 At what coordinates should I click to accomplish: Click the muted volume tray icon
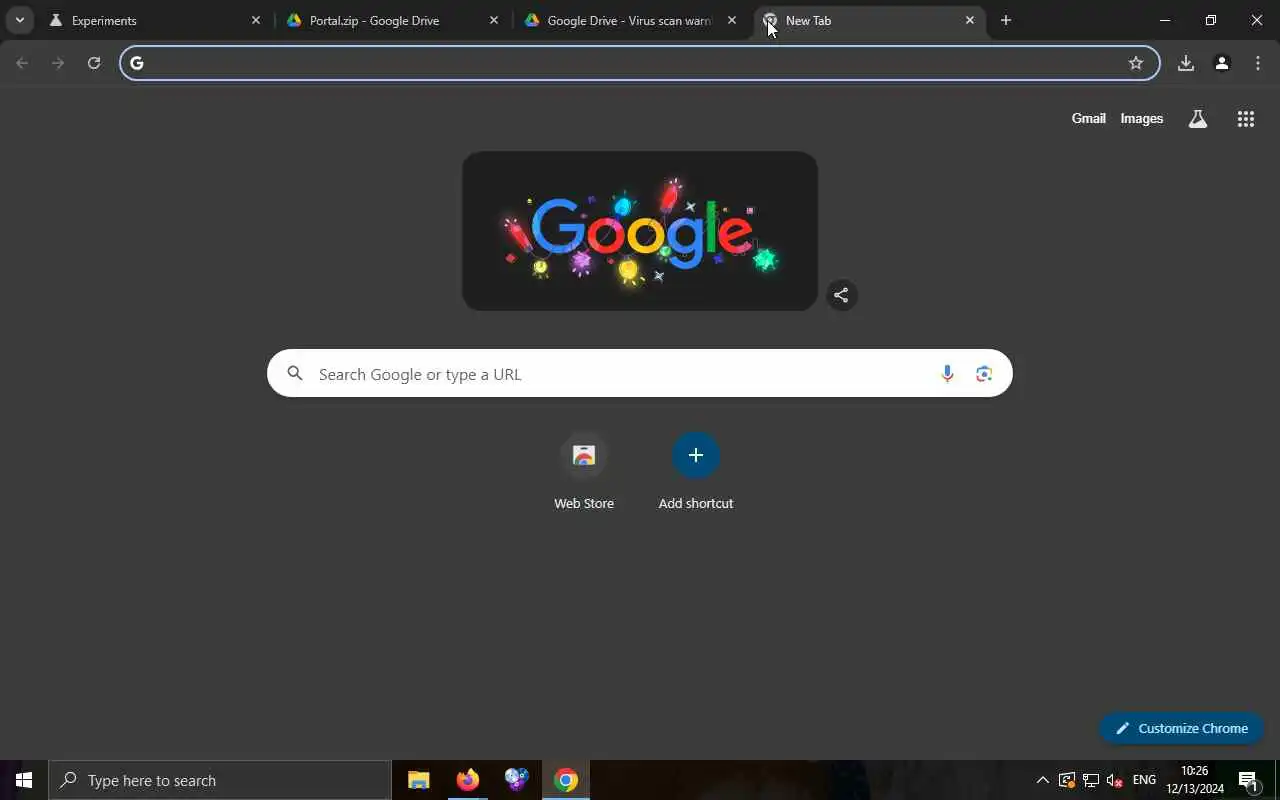pos(1115,780)
